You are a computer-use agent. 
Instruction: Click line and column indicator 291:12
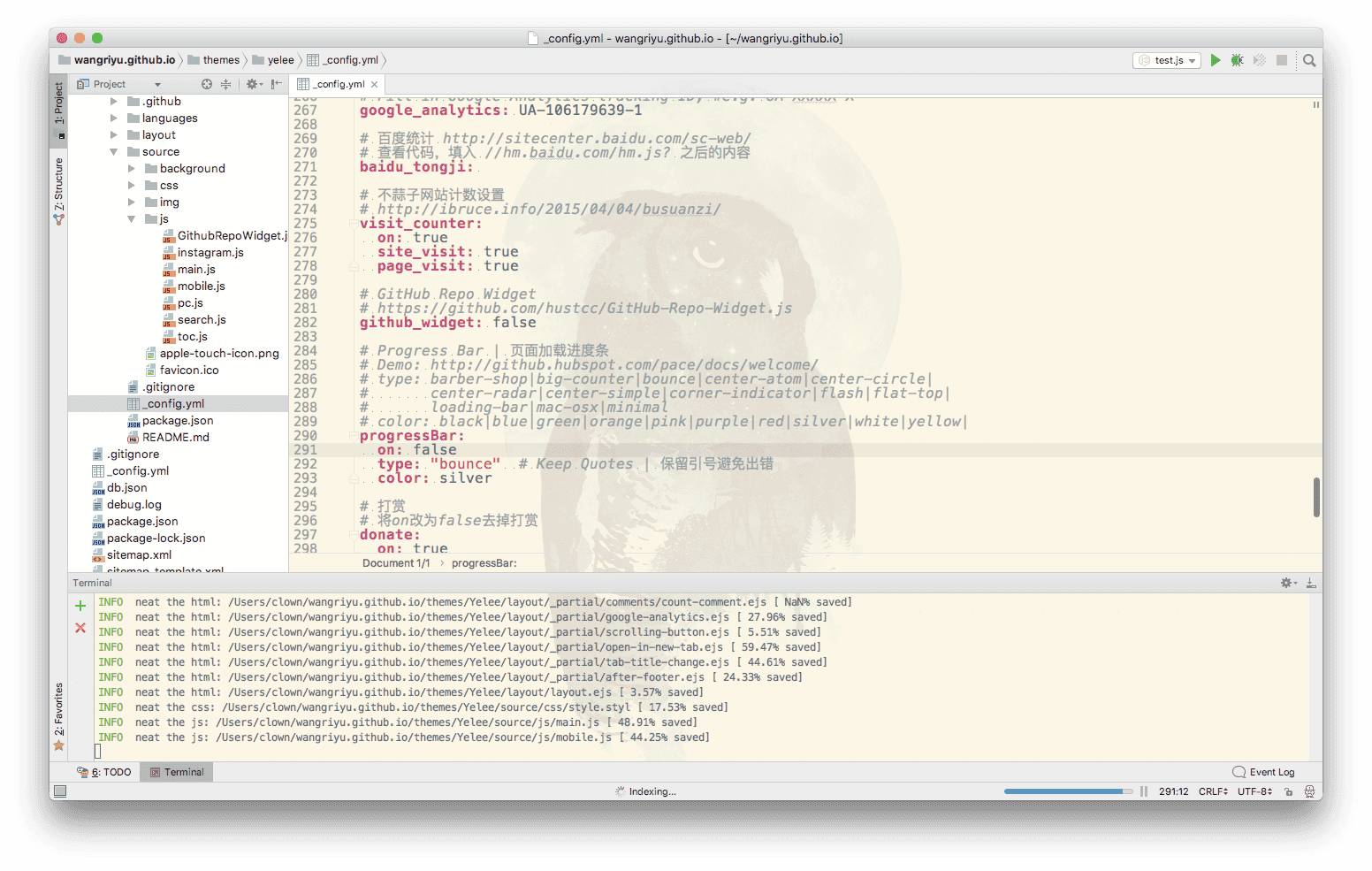coord(1174,791)
